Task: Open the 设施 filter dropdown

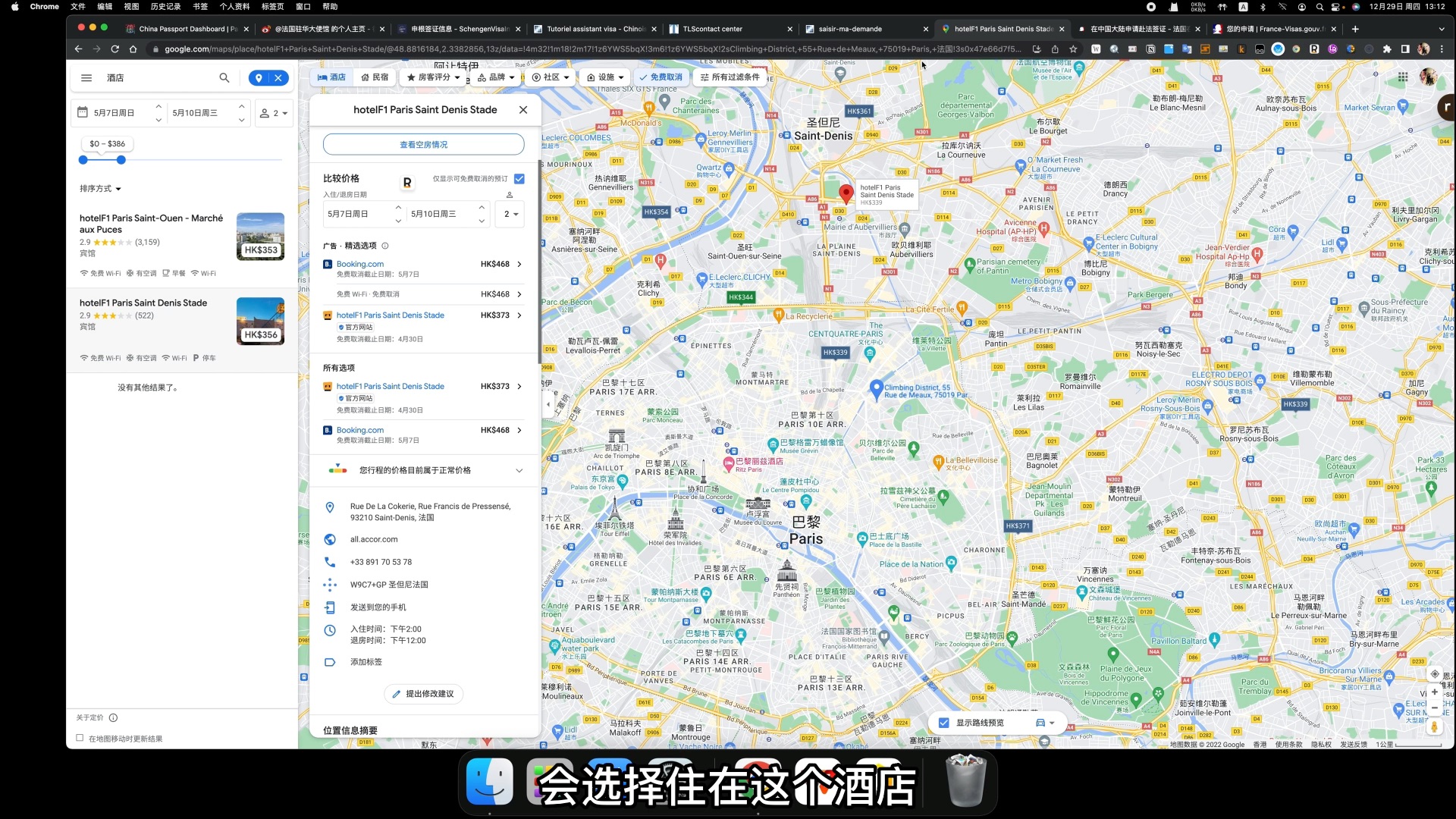Action: tap(607, 77)
